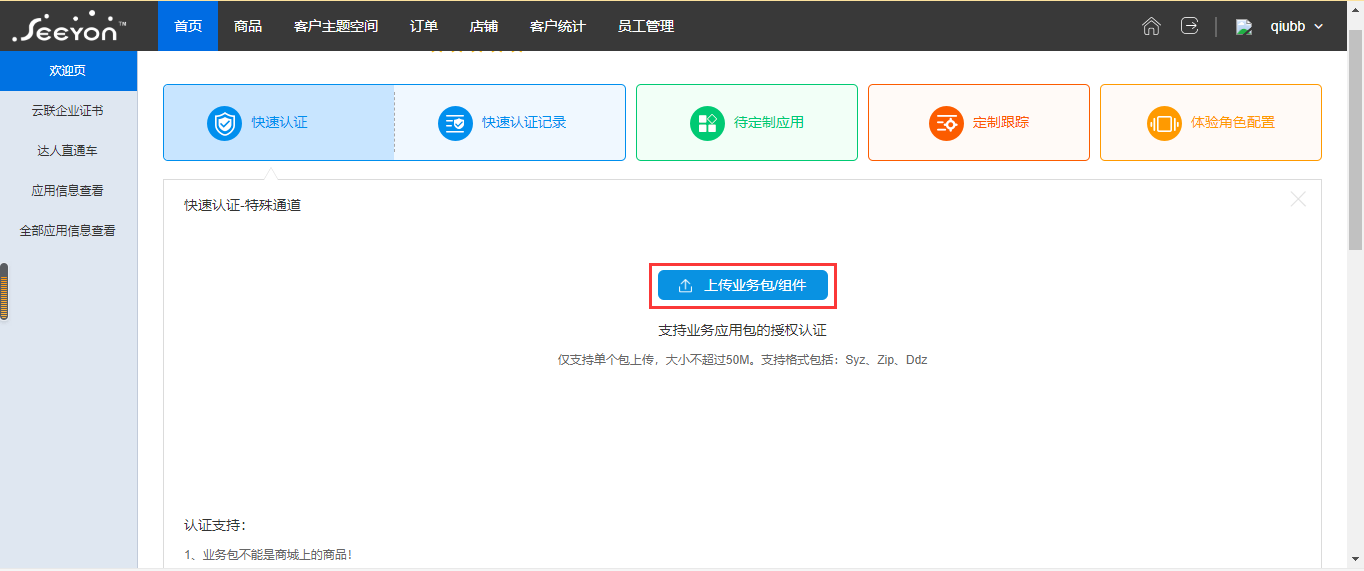1364x571 pixels.
Task: Select 欢迎页 in the sidebar
Action: (x=68, y=71)
